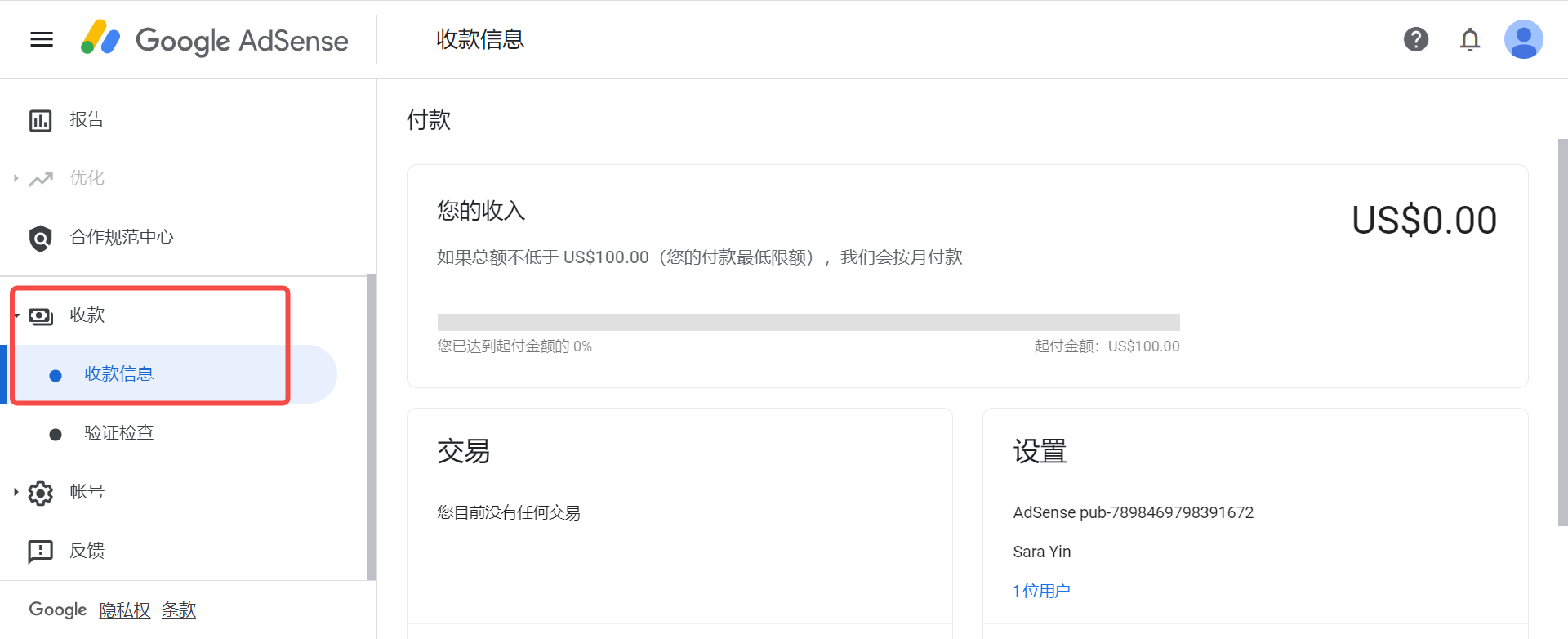This screenshot has width=1568, height=639.
Task: Select 验证检查 in the sidebar
Action: point(119,433)
